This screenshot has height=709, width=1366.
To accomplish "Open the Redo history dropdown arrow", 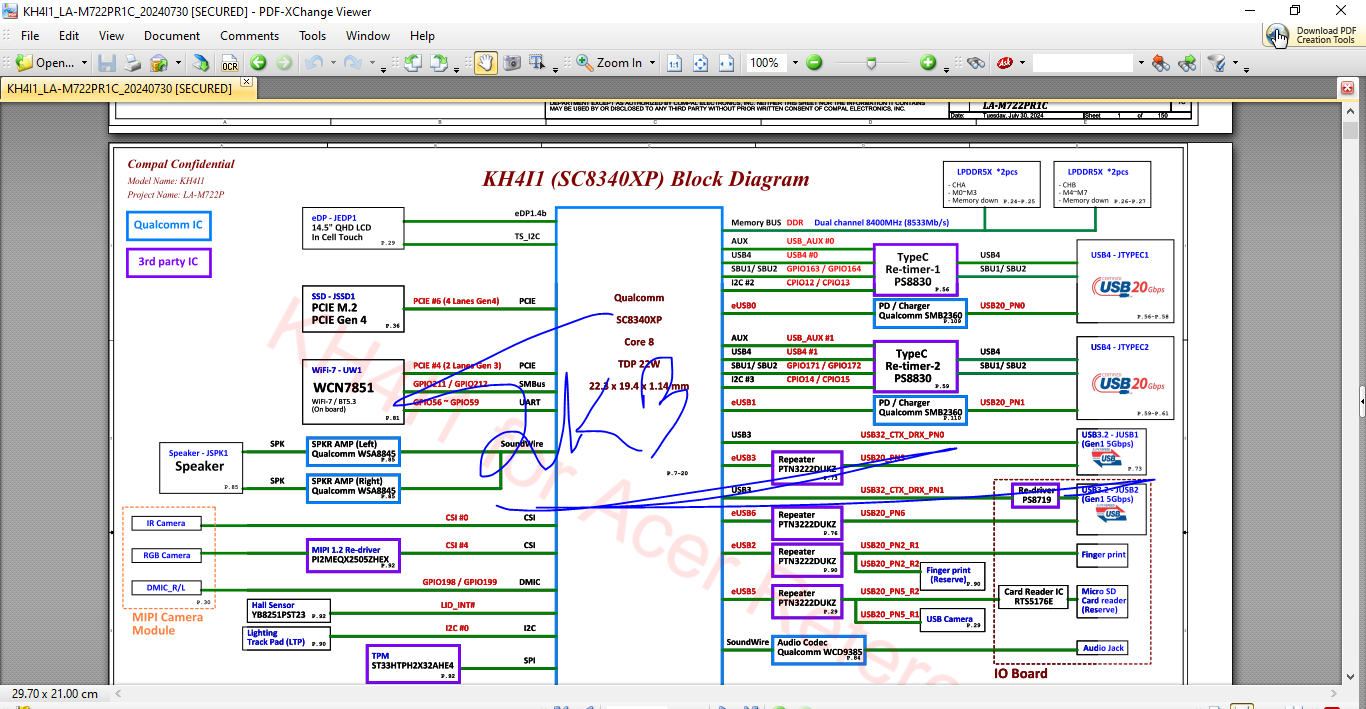I will 370,63.
